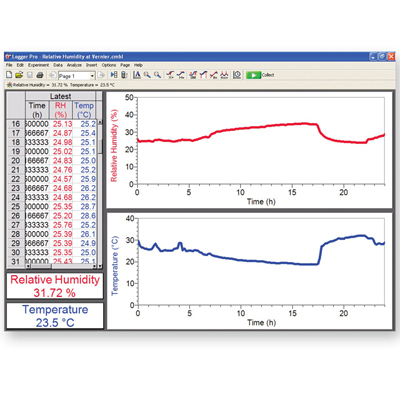
Task: Click the Zoom Out magnifier icon
Action: coord(157,75)
